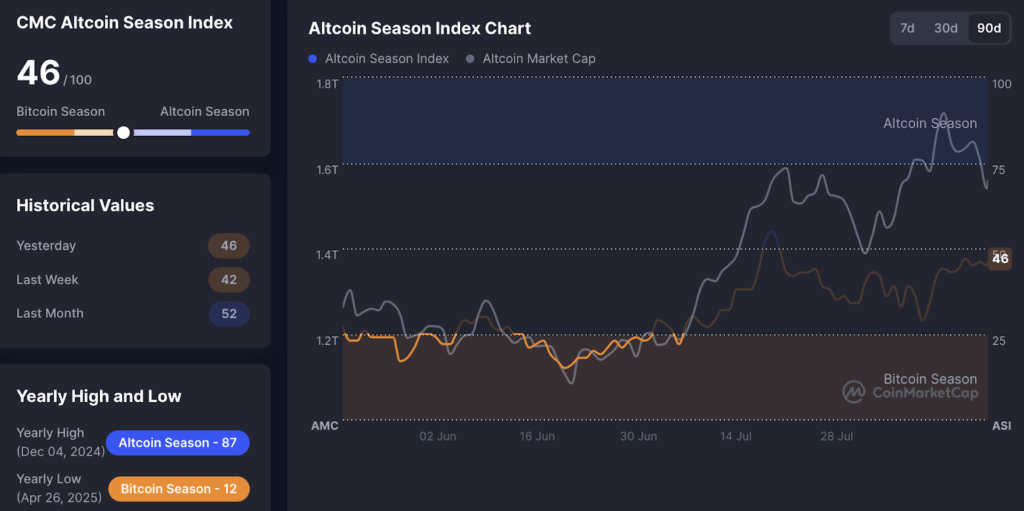Viewport: 1024px width, 511px height.
Task: Click the Last Month value badge 52
Action: 228,314
